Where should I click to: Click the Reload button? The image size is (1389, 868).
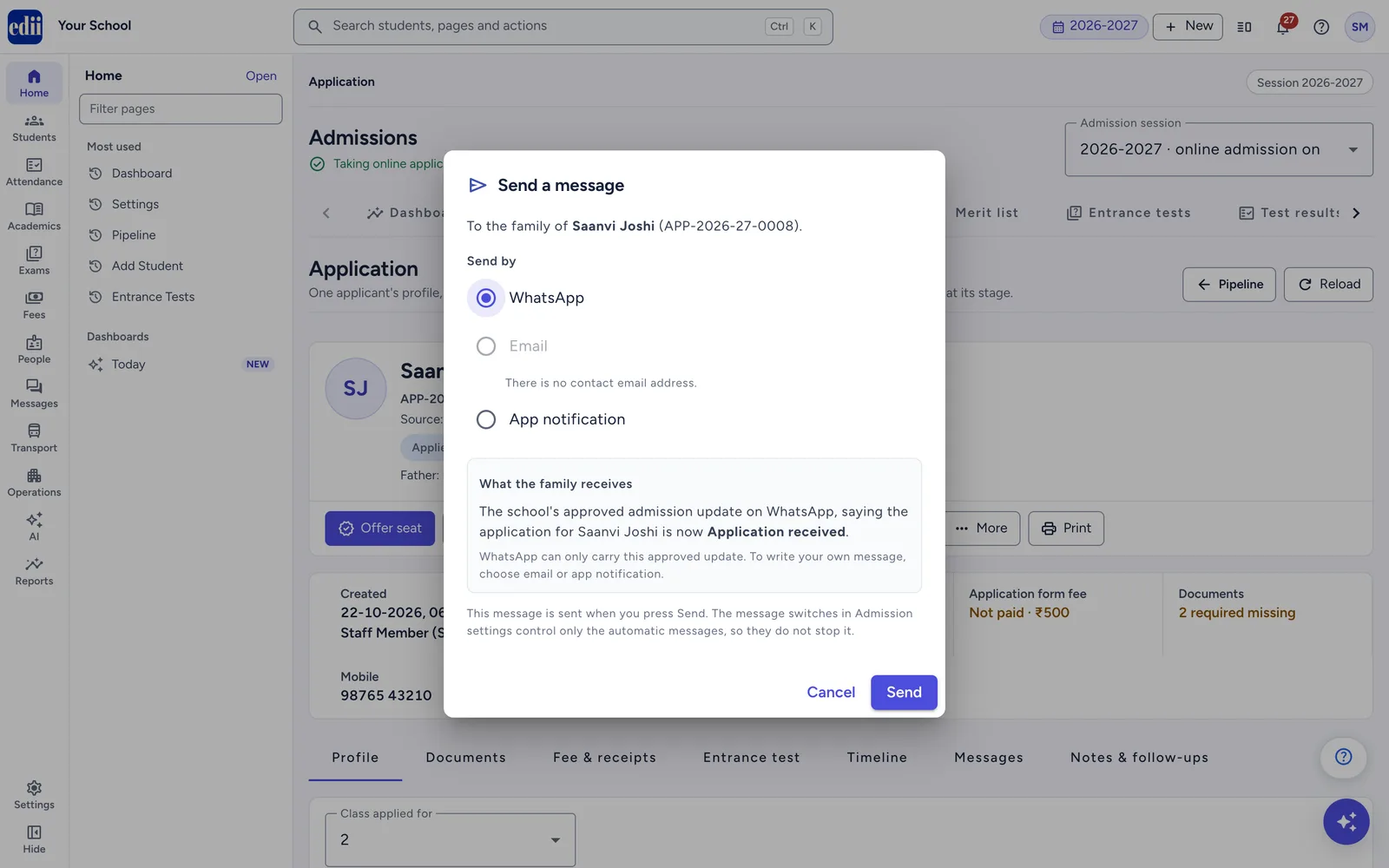1328,285
